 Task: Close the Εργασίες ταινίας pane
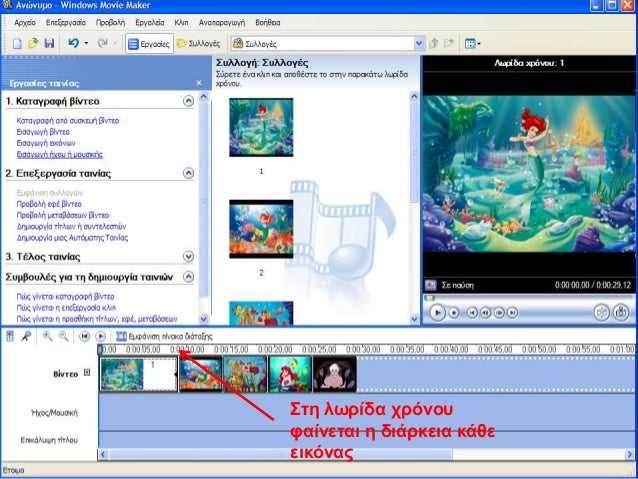click(199, 83)
